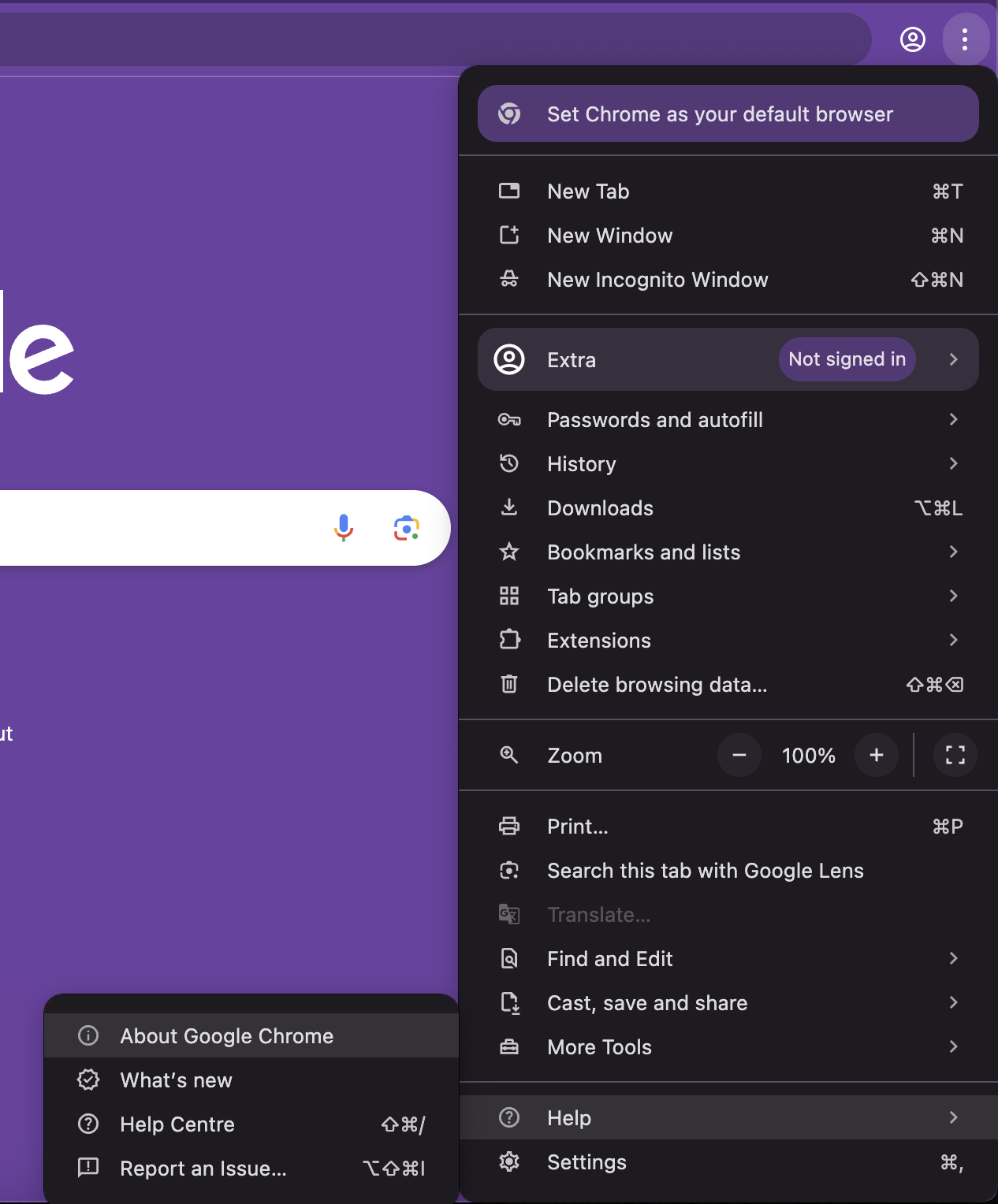The height and width of the screenshot is (1204, 998).
Task: Expand the Extensions submenu arrow
Action: click(x=954, y=640)
